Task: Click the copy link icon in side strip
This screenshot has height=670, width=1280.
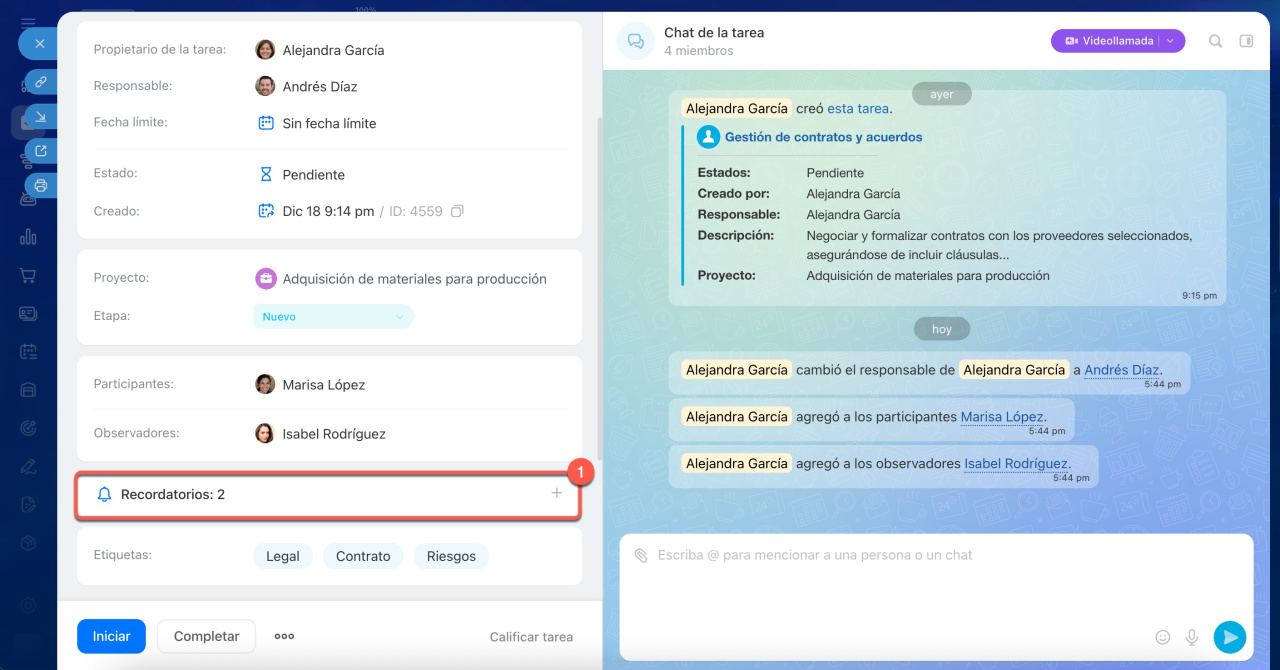Action: point(40,82)
